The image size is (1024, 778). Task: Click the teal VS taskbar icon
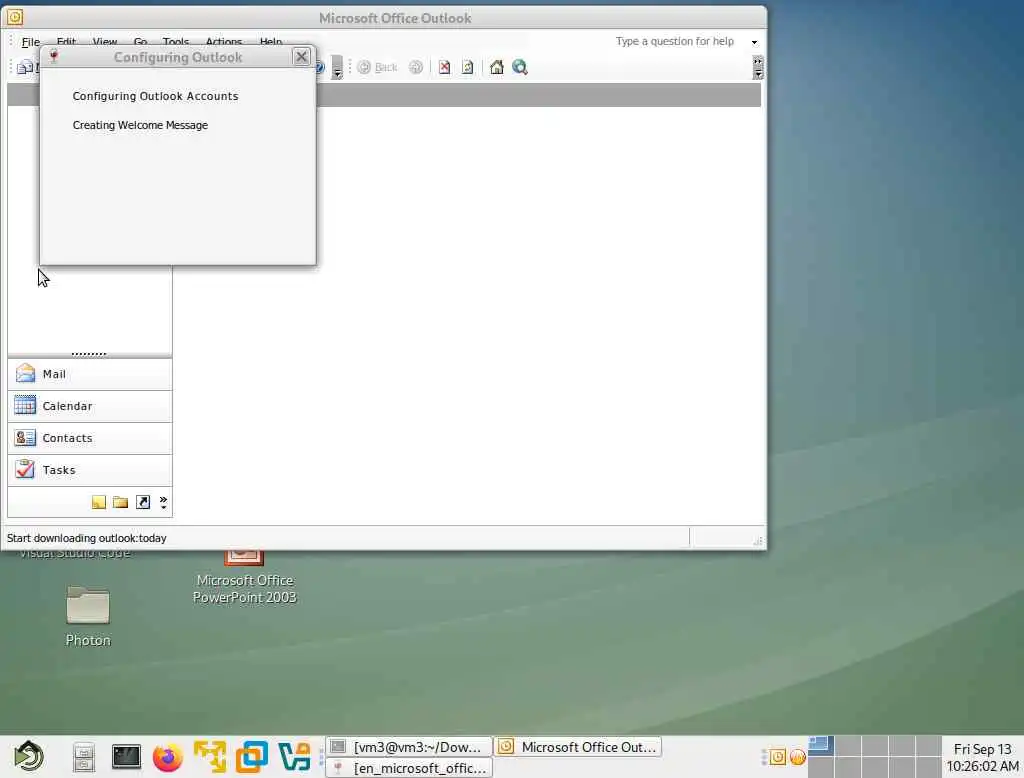(x=294, y=757)
